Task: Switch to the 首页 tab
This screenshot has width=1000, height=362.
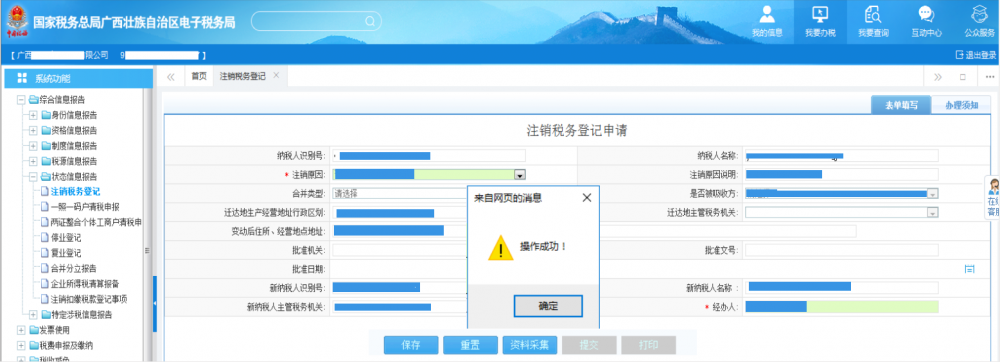Action: [x=199, y=76]
